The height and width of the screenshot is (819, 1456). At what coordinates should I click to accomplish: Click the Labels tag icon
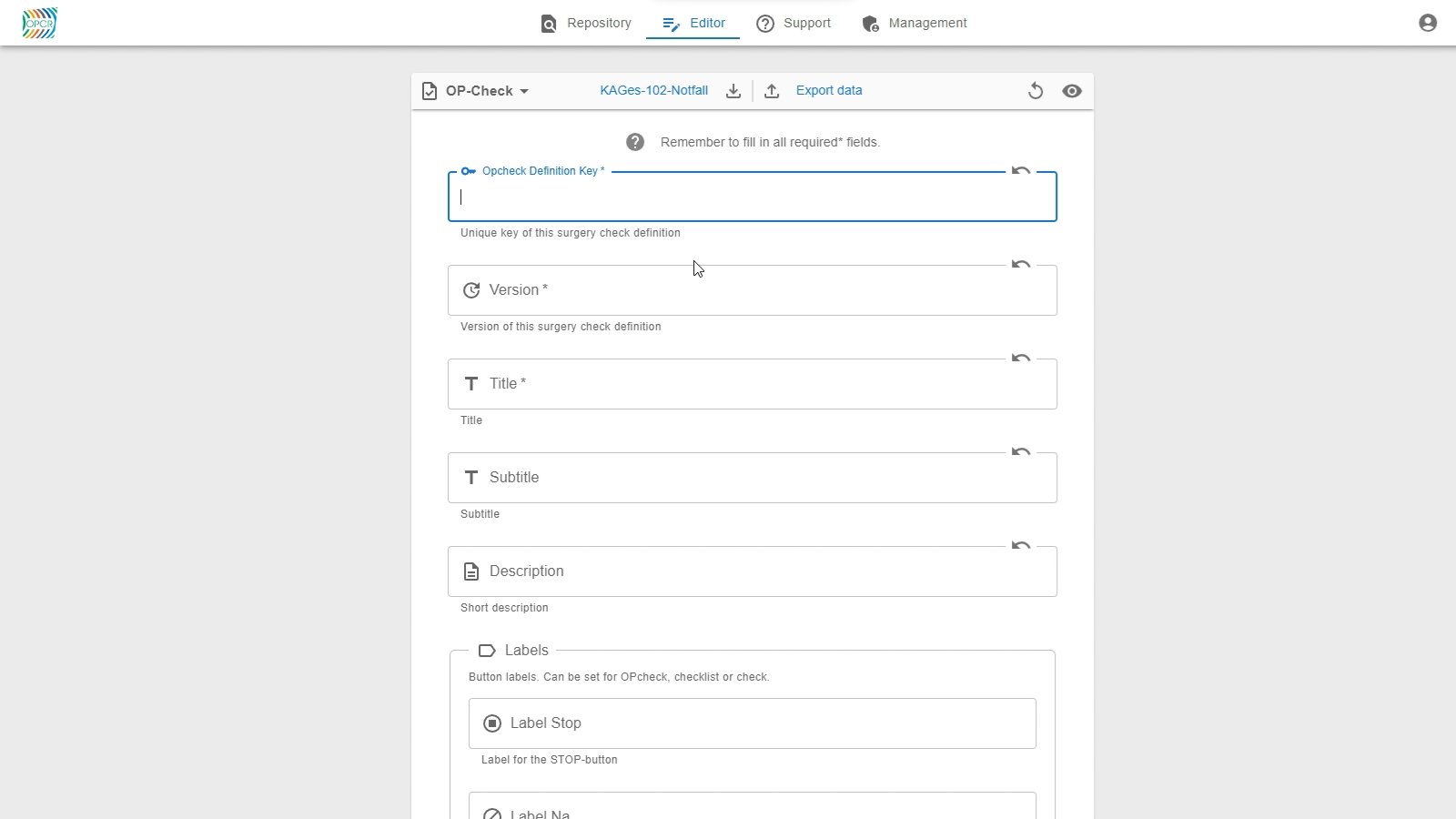[x=487, y=651]
